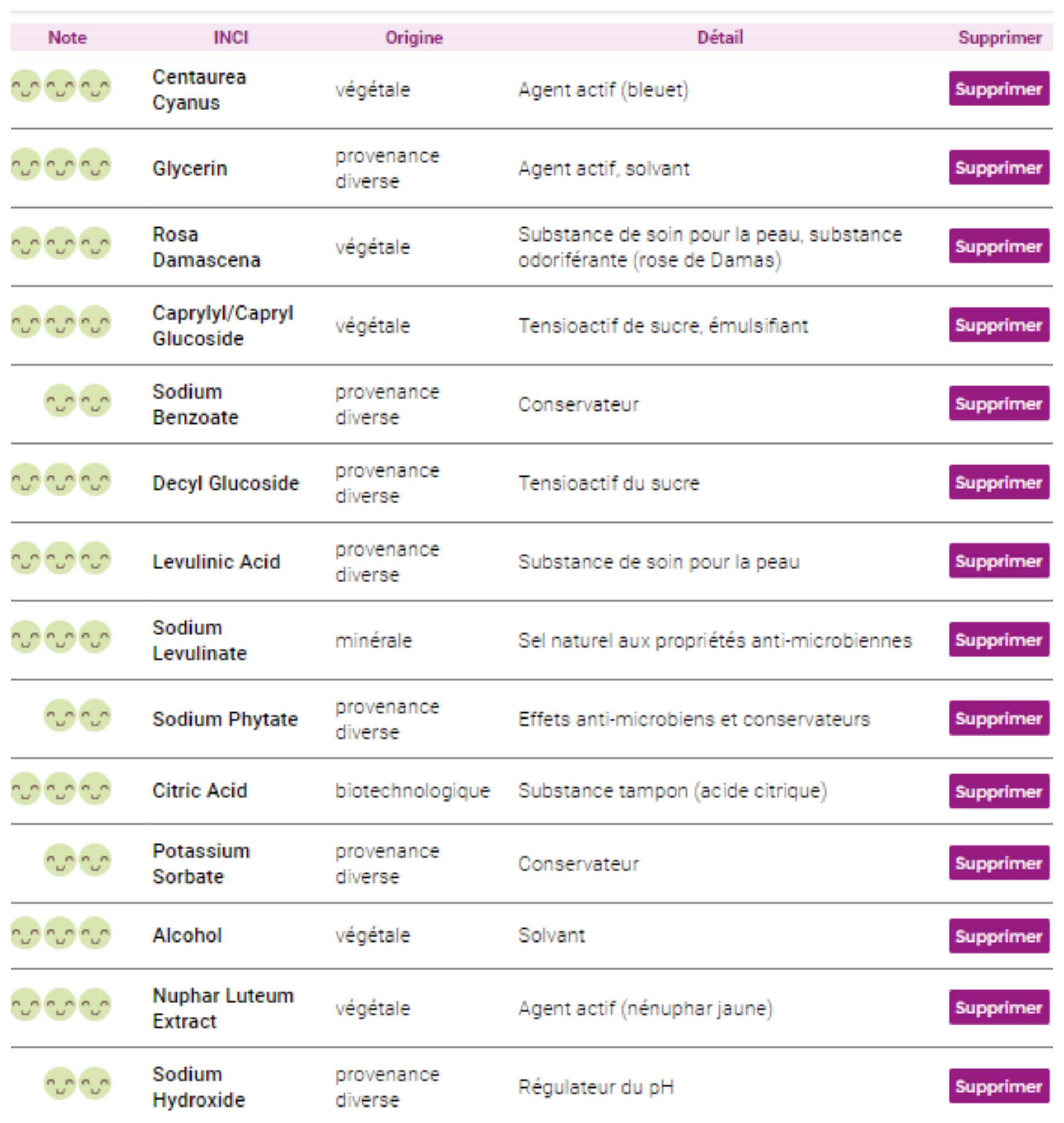Delete Sodium Benzoate with Supprimer button
This screenshot has width=1064, height=1123.
click(998, 403)
